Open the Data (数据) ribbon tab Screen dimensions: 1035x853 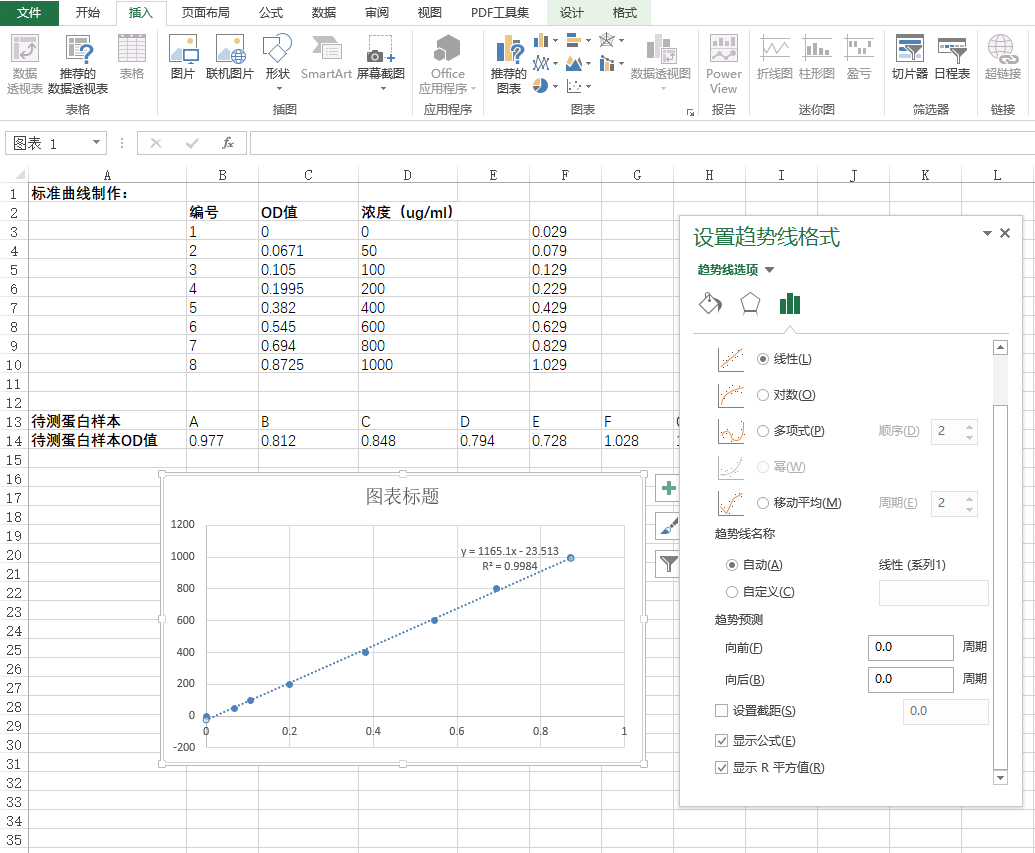[323, 13]
